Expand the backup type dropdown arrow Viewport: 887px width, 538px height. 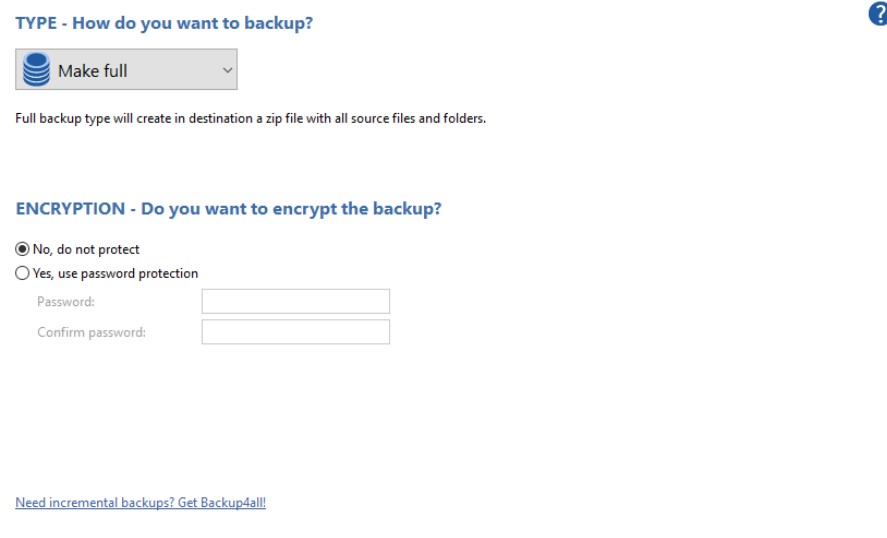pos(227,71)
